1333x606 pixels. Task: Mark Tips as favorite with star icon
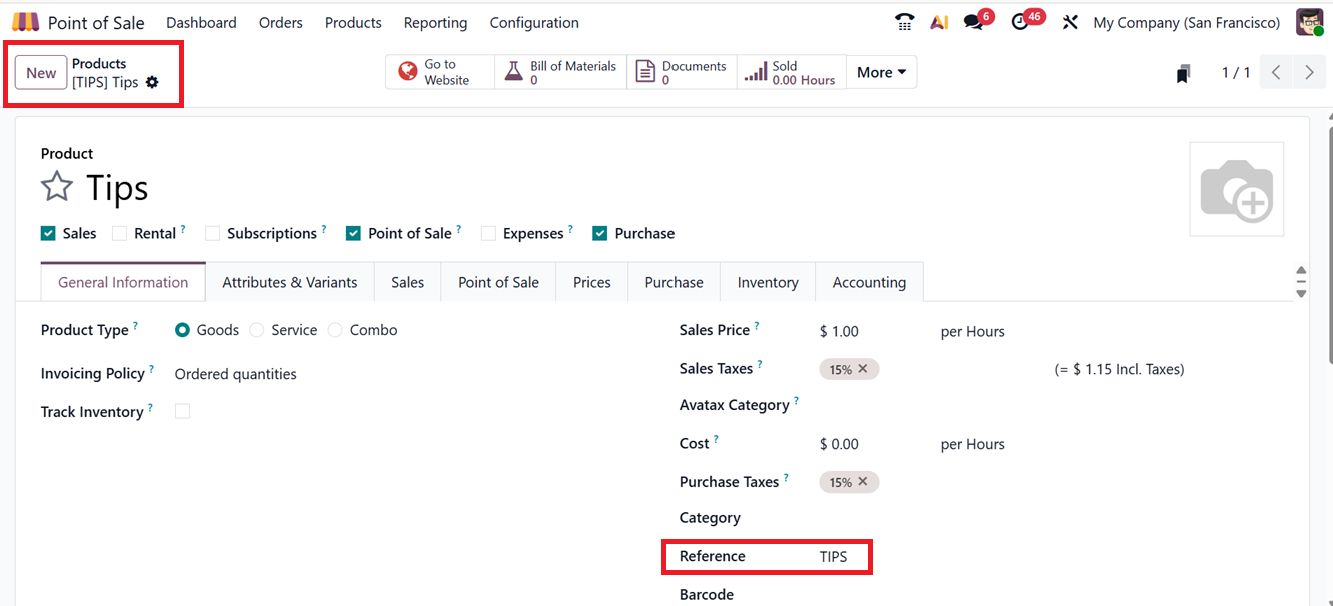point(57,187)
